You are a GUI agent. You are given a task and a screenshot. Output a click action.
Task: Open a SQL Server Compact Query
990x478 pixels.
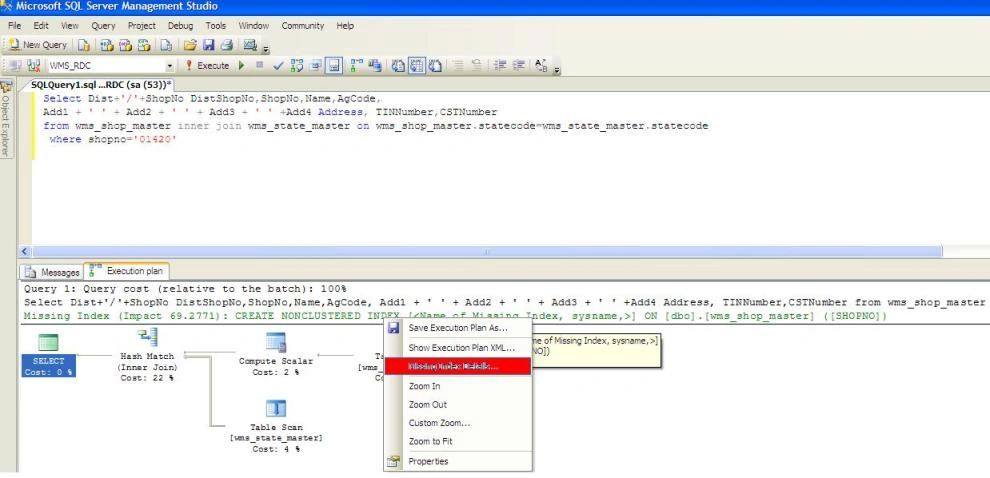(166, 45)
